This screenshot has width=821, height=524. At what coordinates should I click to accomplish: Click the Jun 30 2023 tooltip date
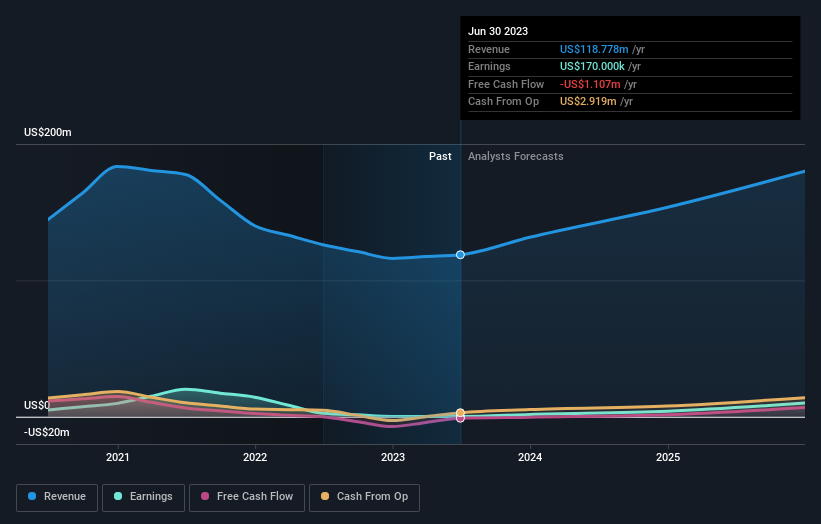pyautogui.click(x=498, y=31)
